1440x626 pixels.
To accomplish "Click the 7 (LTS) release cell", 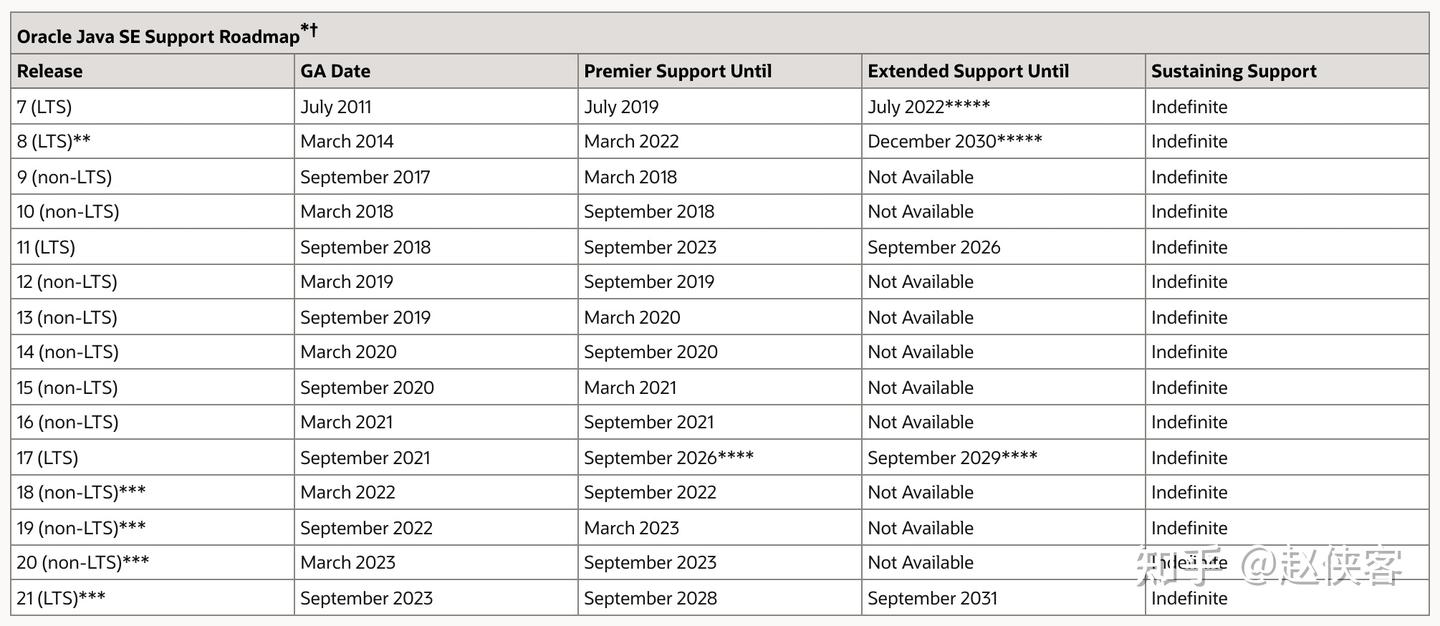I will pos(45,107).
